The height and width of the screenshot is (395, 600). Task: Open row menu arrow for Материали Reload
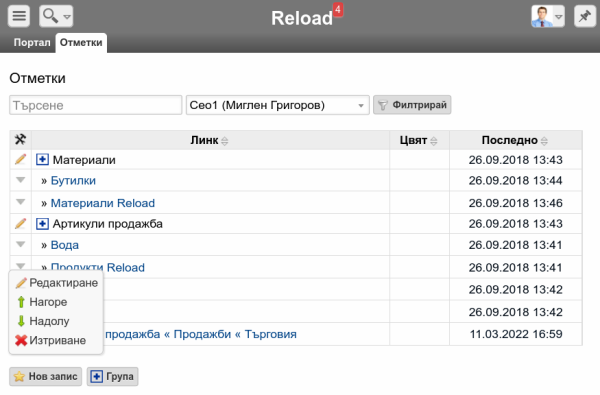click(21, 202)
